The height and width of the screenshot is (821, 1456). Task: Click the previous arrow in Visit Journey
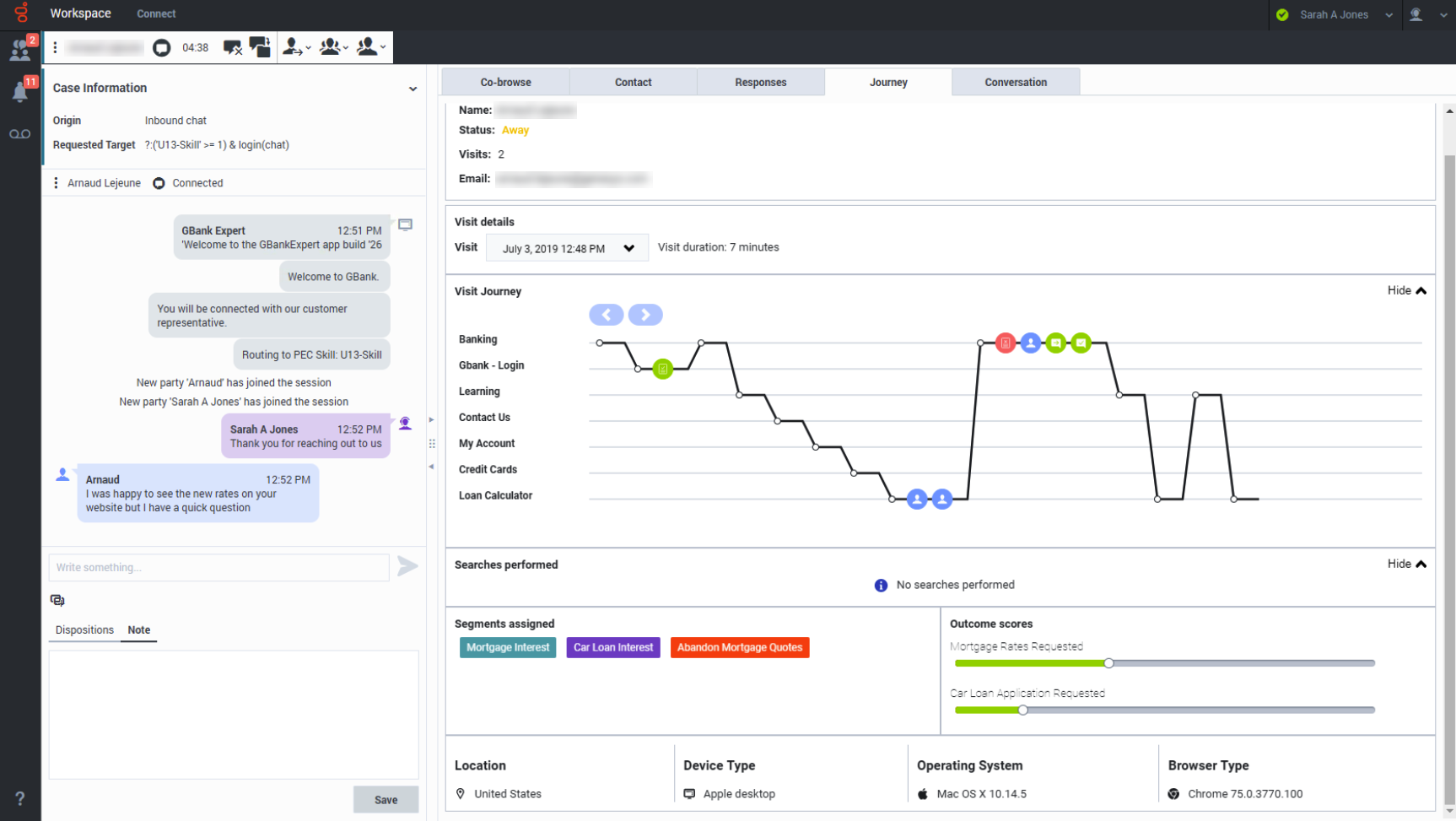pyautogui.click(x=606, y=315)
